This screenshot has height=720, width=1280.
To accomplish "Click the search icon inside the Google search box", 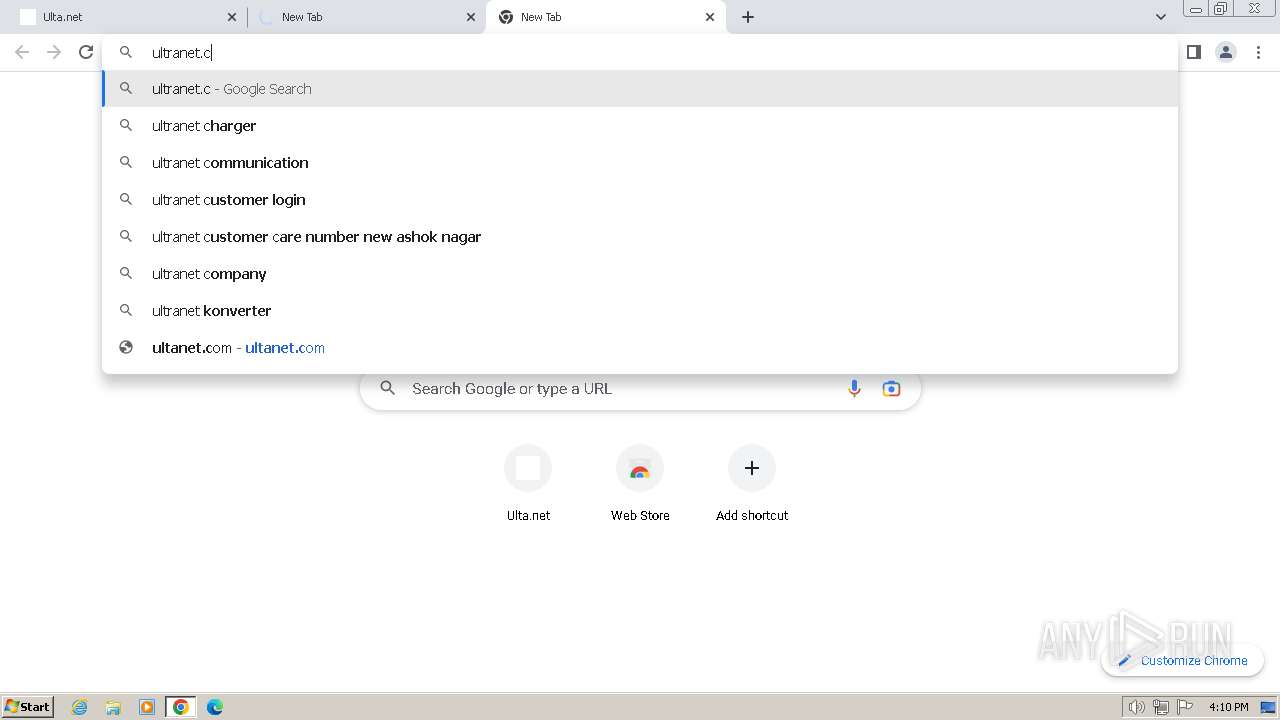I will tap(388, 389).
